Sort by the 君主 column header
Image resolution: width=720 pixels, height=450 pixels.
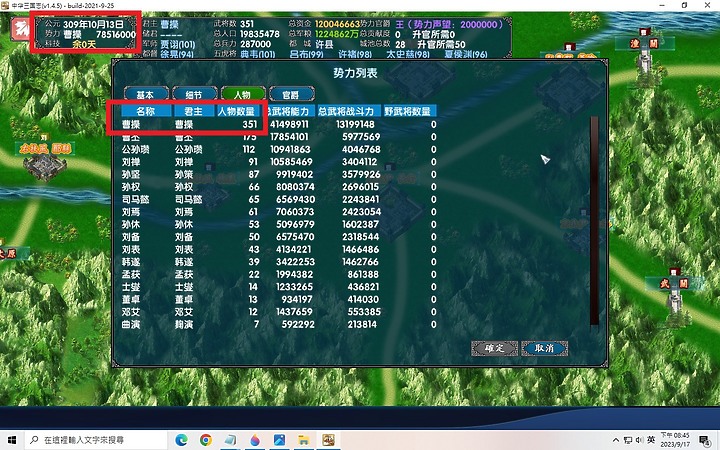point(194,111)
